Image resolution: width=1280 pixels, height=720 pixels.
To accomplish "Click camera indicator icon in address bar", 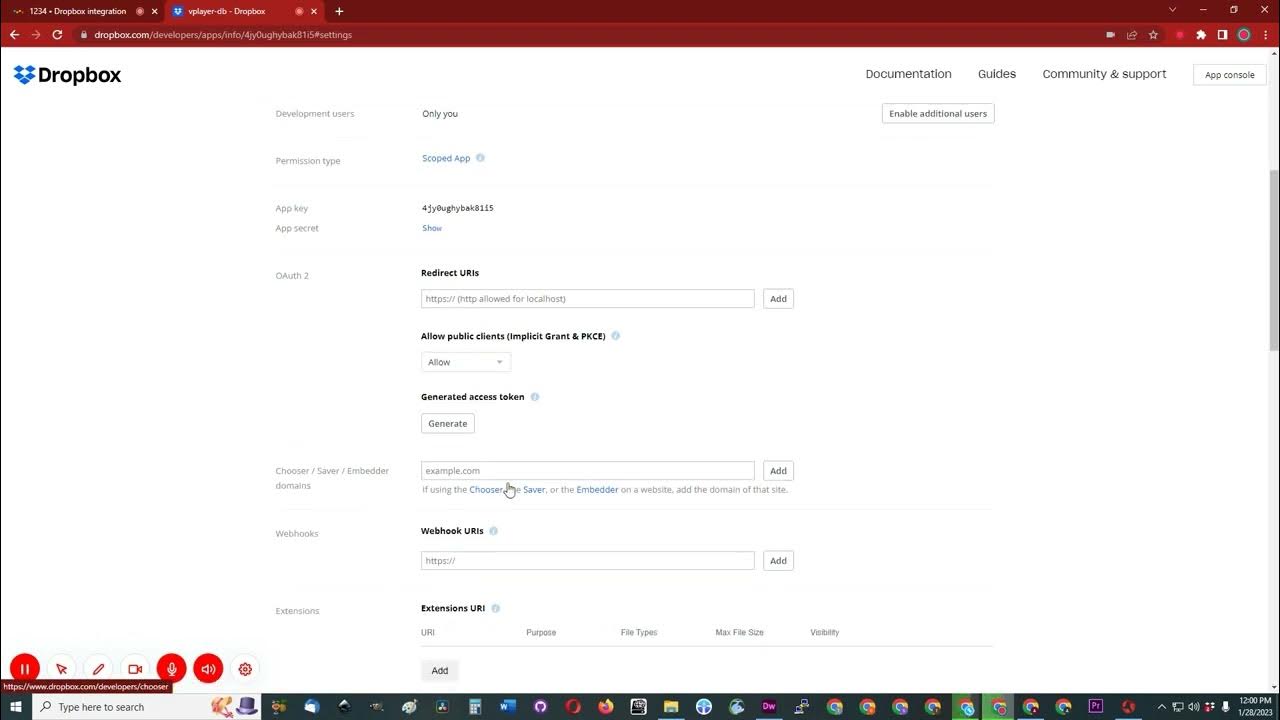I will pos(1110,34).
